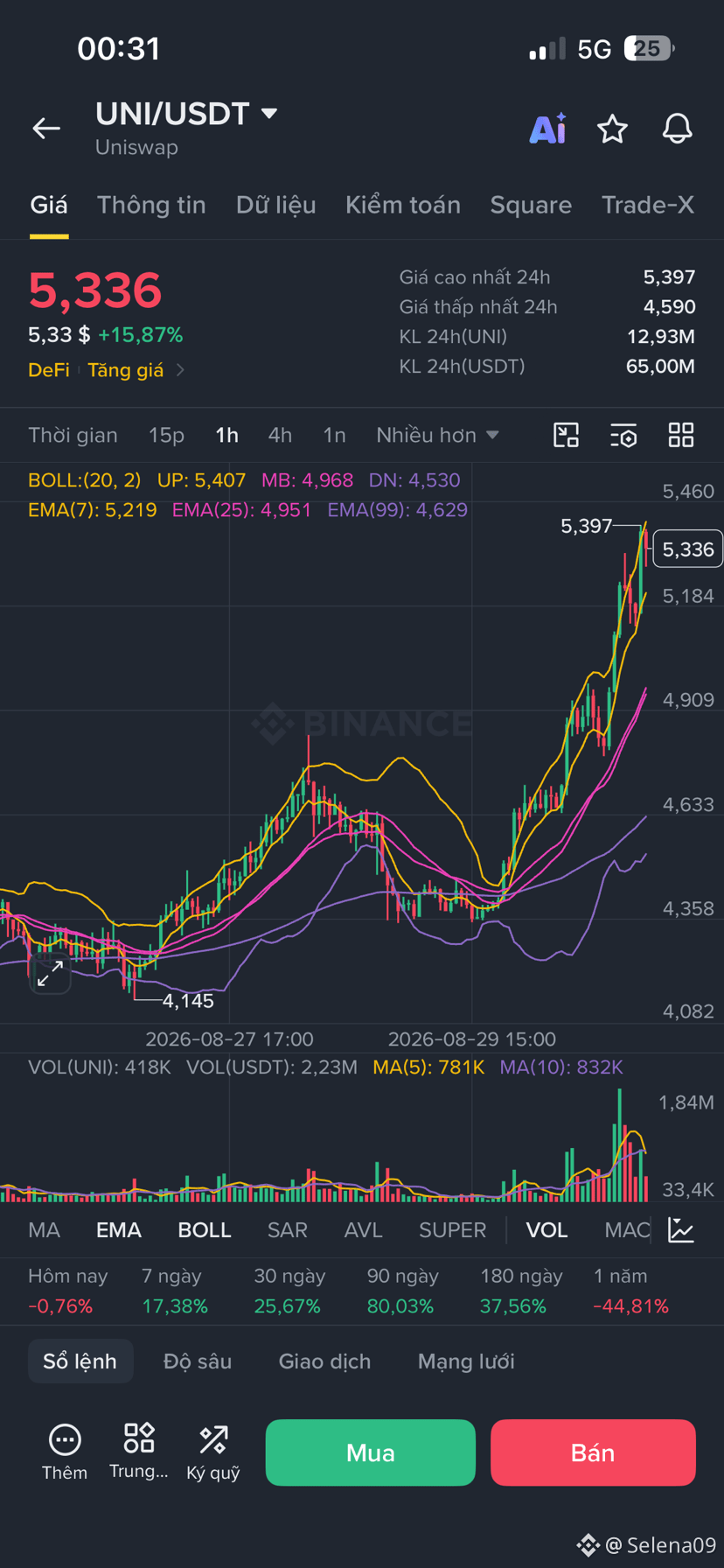Select the 4h timeframe
Image resolution: width=724 pixels, height=1568 pixels.
[280, 435]
